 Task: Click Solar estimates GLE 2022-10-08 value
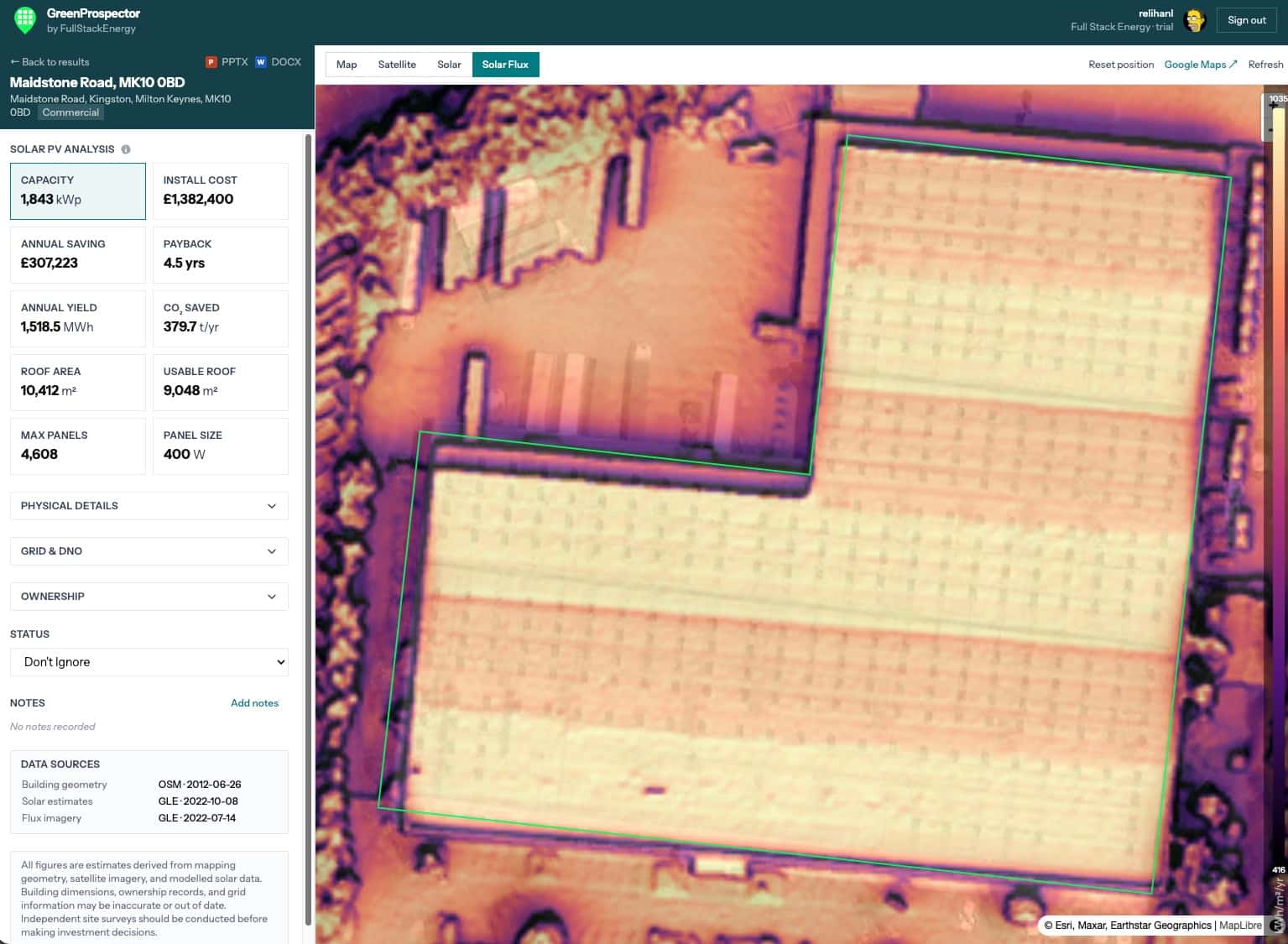coord(198,801)
